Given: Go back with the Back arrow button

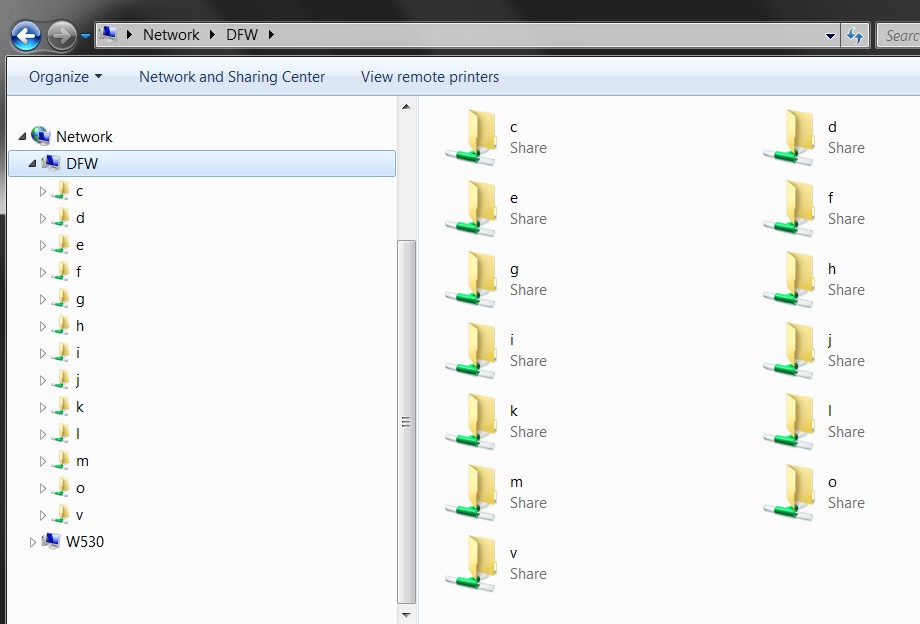Looking at the screenshot, I should click(x=26, y=36).
